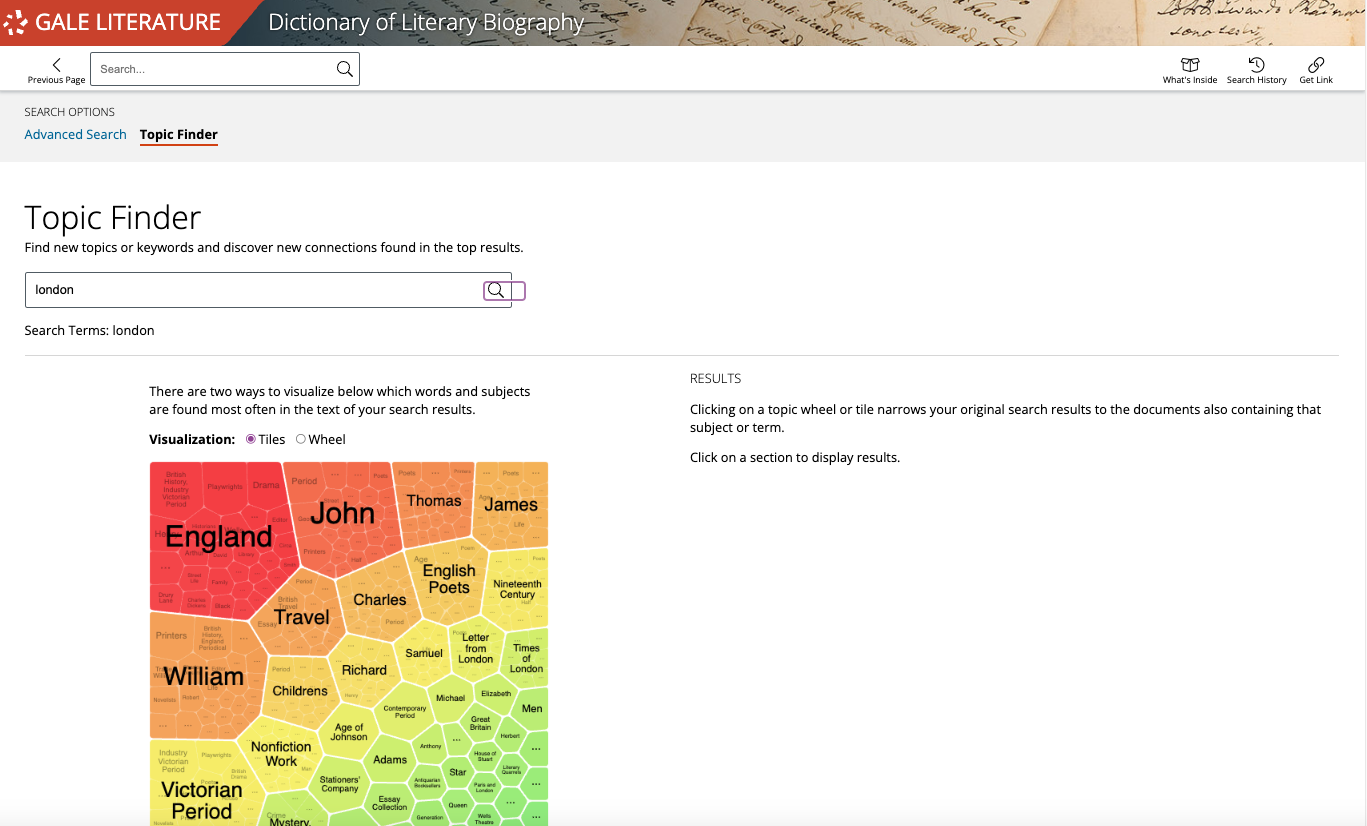Click the Star tile
The height and width of the screenshot is (826, 1367).
[458, 772]
